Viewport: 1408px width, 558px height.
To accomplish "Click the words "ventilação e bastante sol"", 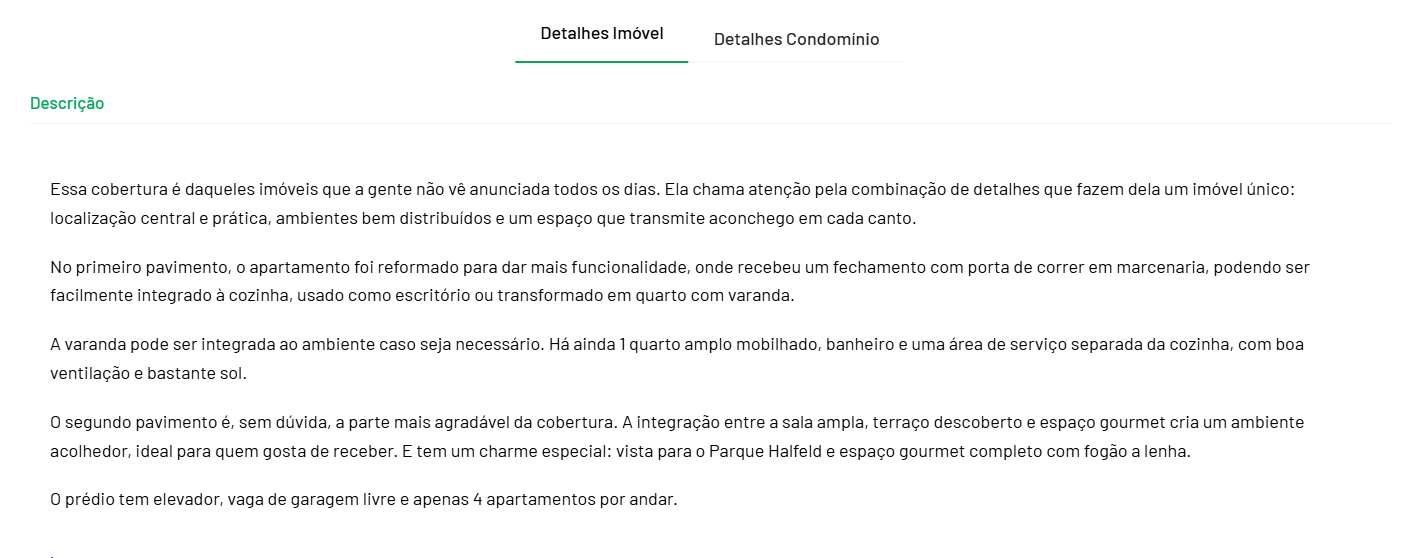I will 148,374.
